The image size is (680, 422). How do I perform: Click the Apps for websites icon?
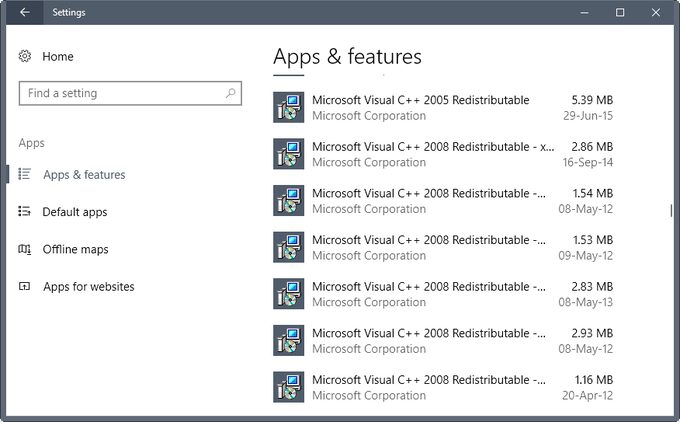click(25, 287)
